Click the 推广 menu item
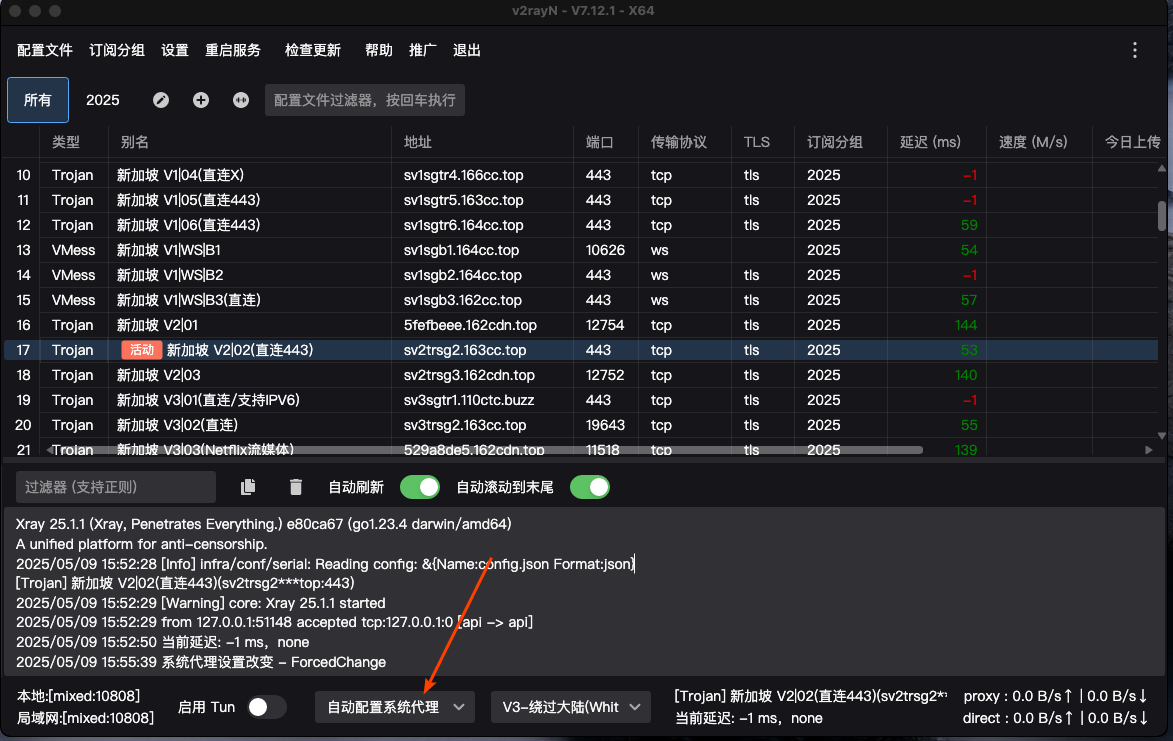 click(x=423, y=50)
